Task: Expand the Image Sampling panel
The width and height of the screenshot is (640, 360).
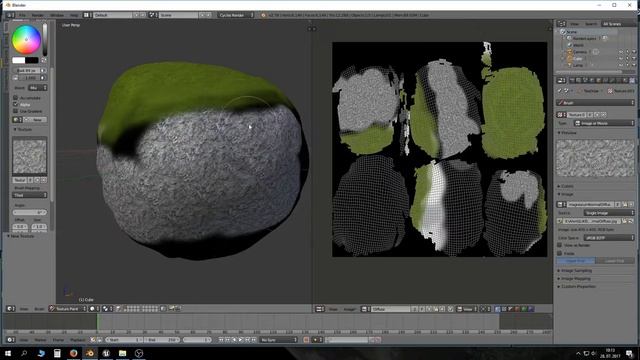Action: coord(575,270)
